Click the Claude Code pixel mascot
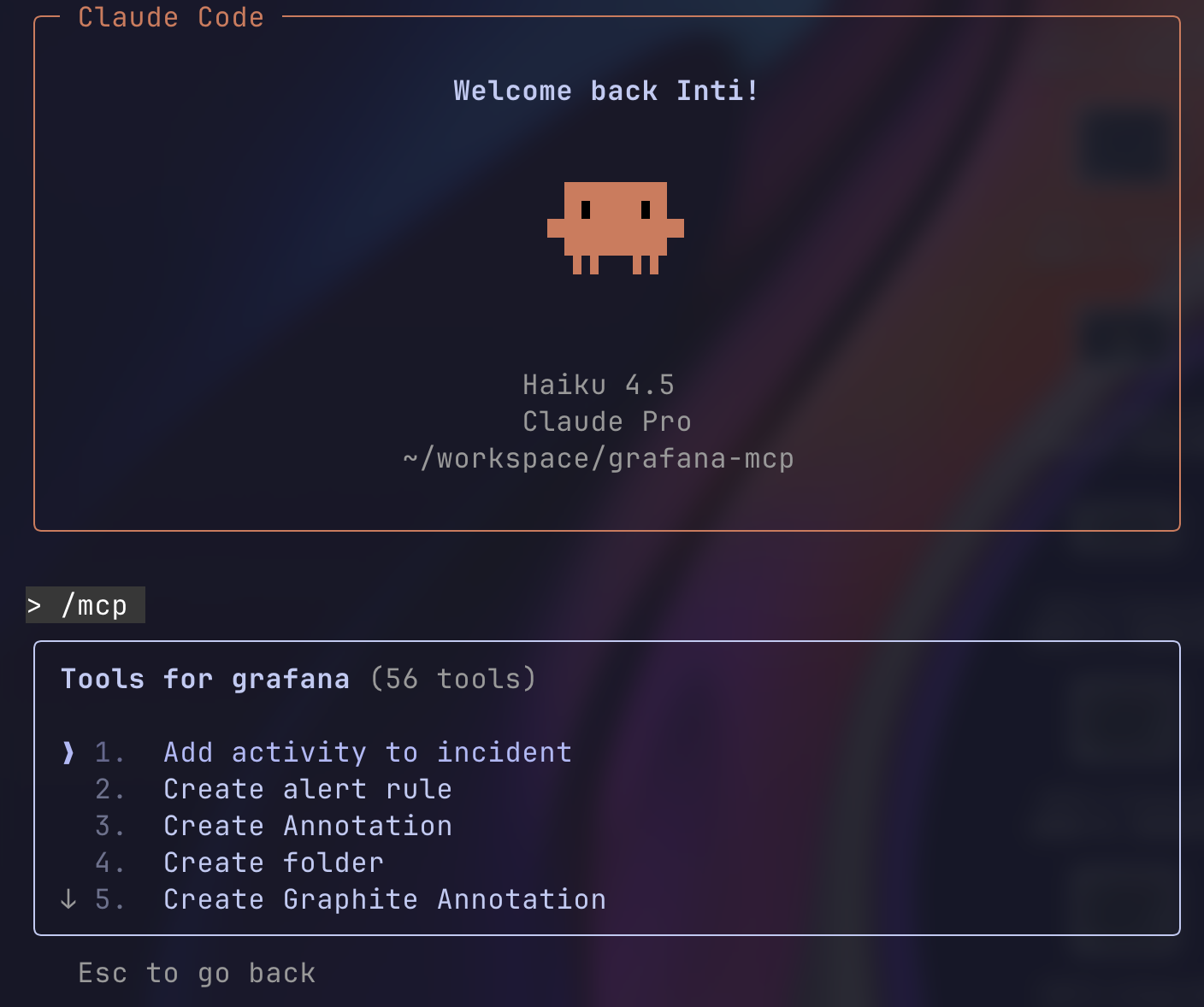 click(x=616, y=228)
